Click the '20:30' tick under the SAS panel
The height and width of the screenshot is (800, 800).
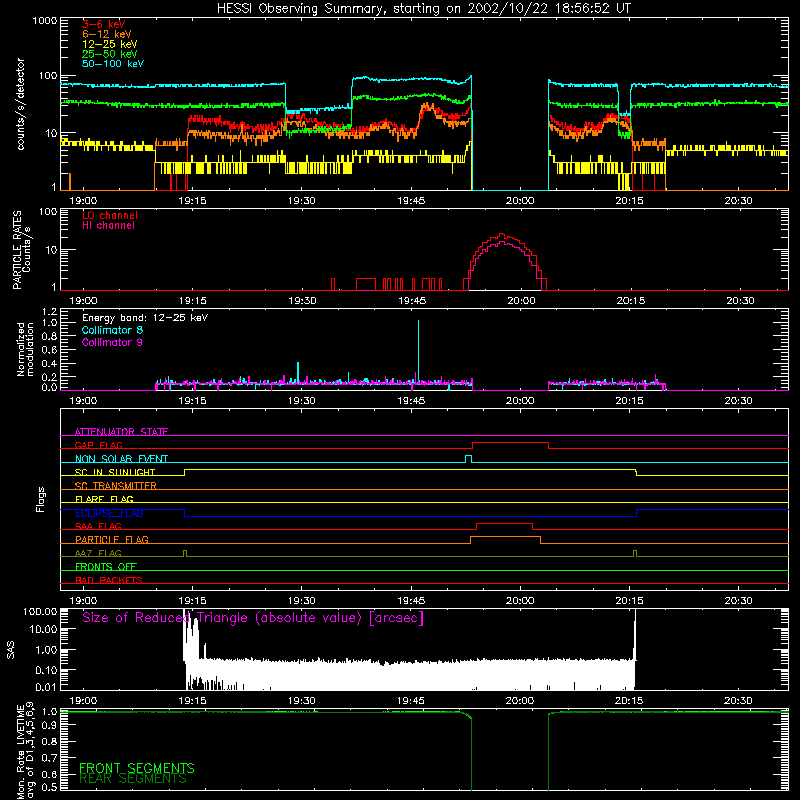point(738,701)
